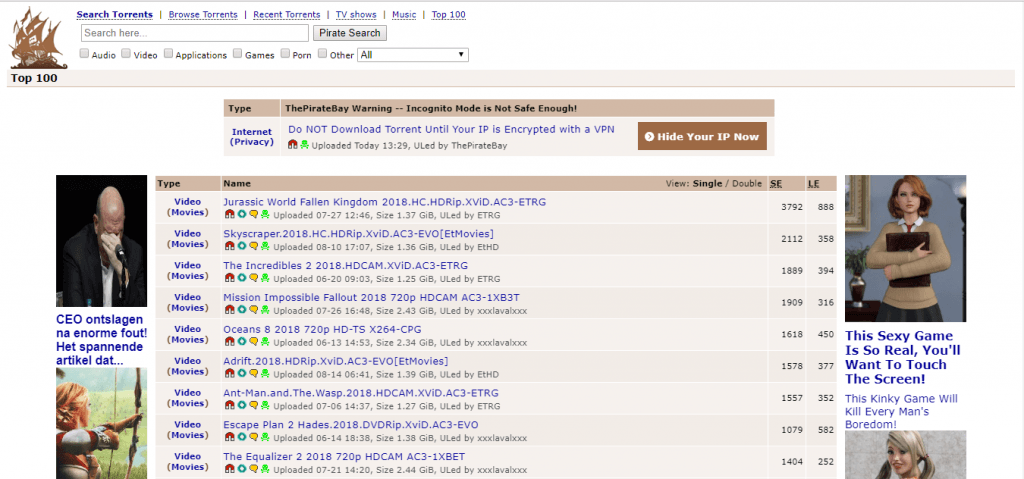Click teal play icon under Oceans 8
This screenshot has width=1024, height=479.
[241, 341]
